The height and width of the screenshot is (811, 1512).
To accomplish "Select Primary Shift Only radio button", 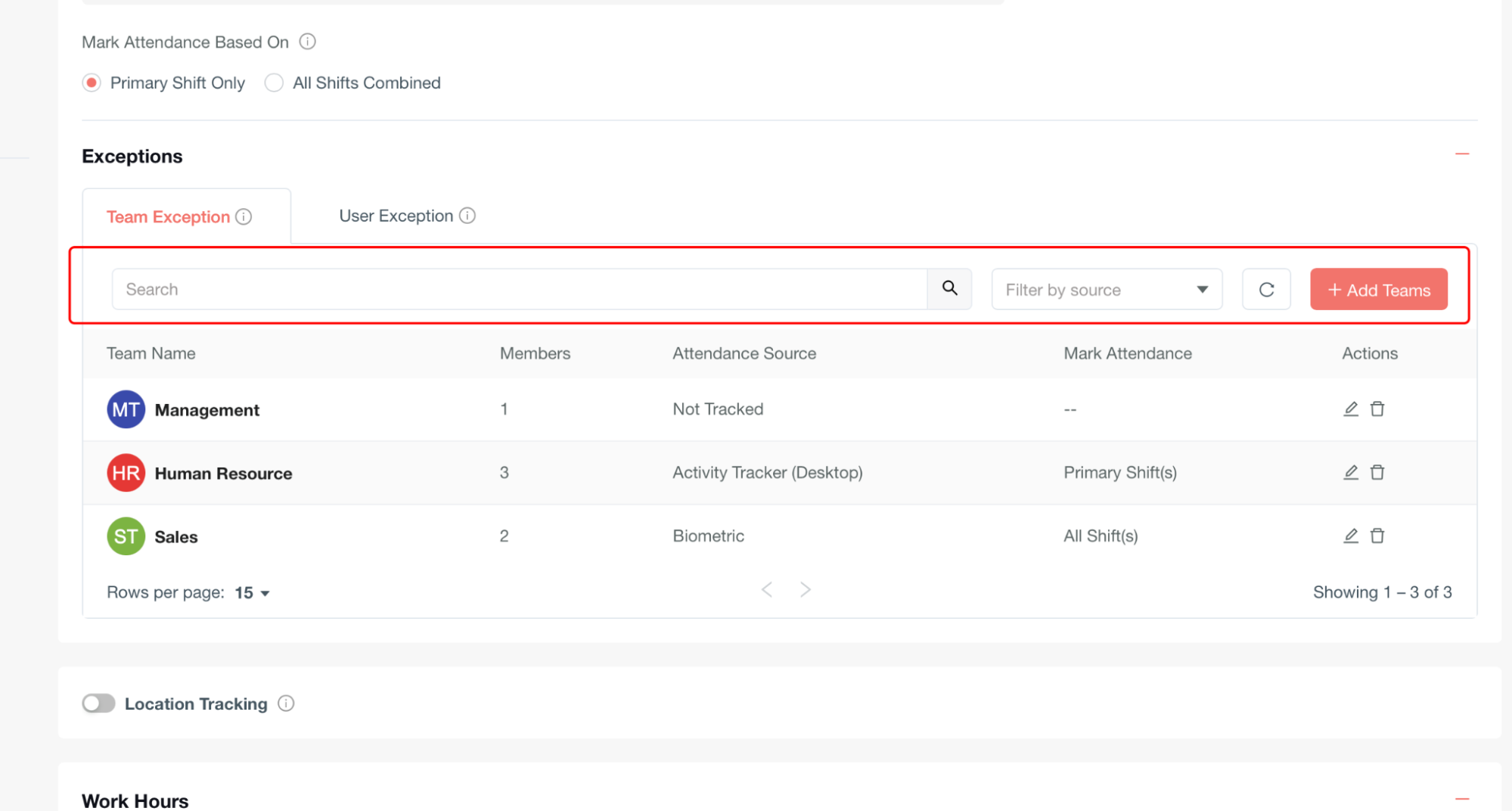I will click(92, 82).
